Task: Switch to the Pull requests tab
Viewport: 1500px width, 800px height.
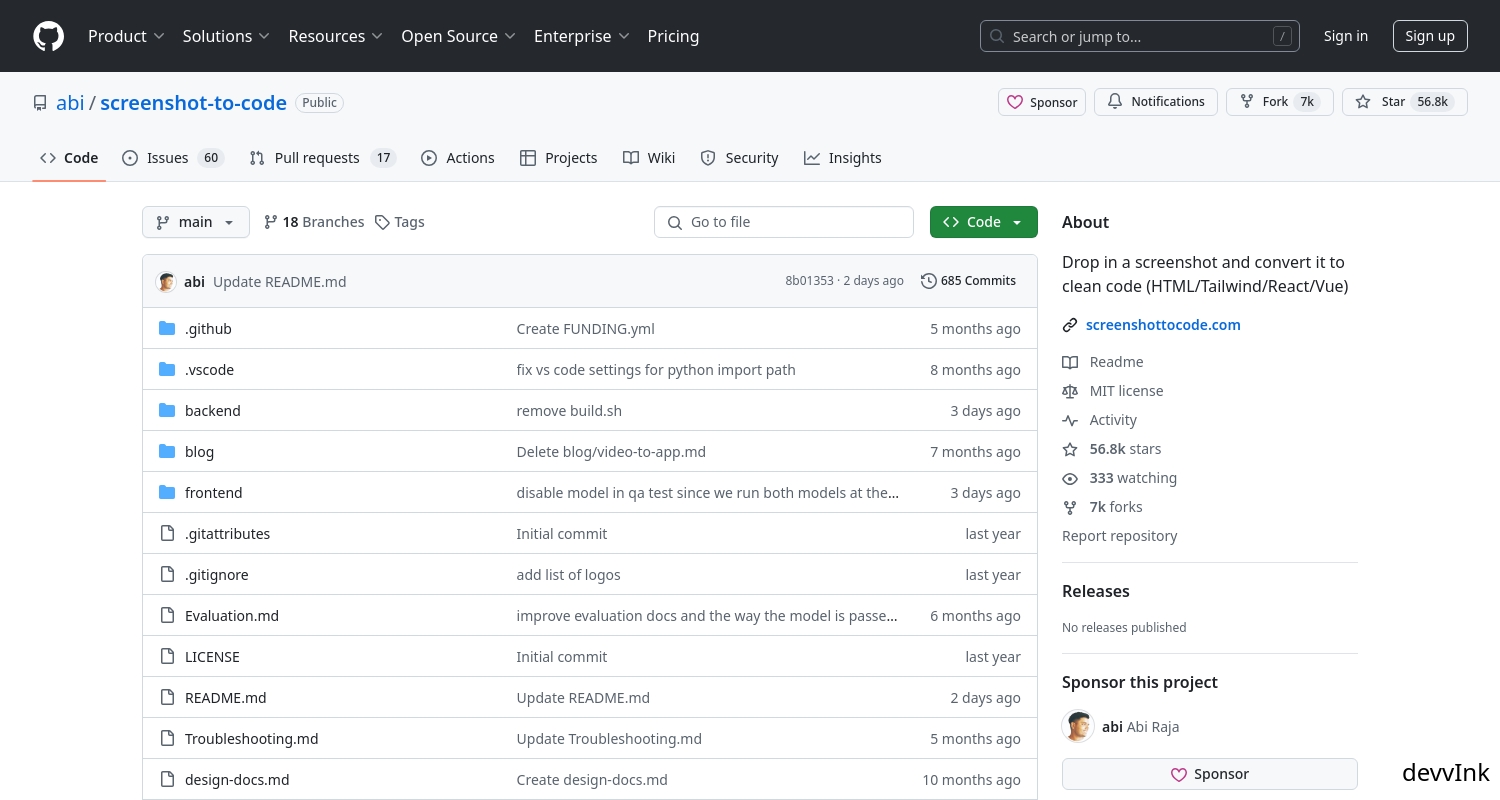Action: pos(322,158)
